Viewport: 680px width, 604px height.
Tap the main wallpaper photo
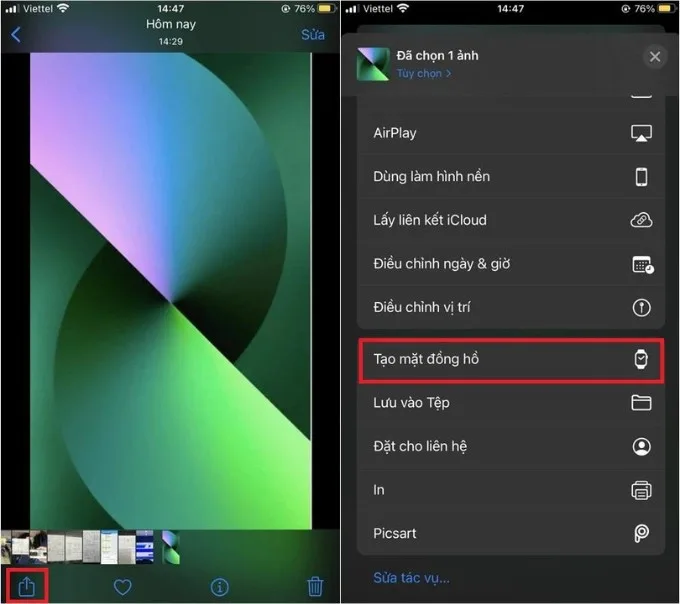click(170, 291)
